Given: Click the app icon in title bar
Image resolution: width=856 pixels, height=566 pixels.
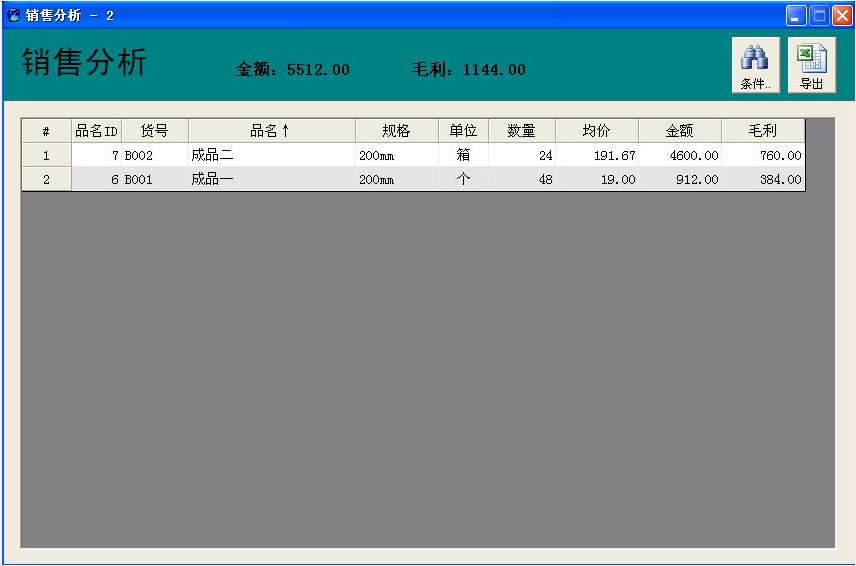Looking at the screenshot, I should click(x=13, y=15).
